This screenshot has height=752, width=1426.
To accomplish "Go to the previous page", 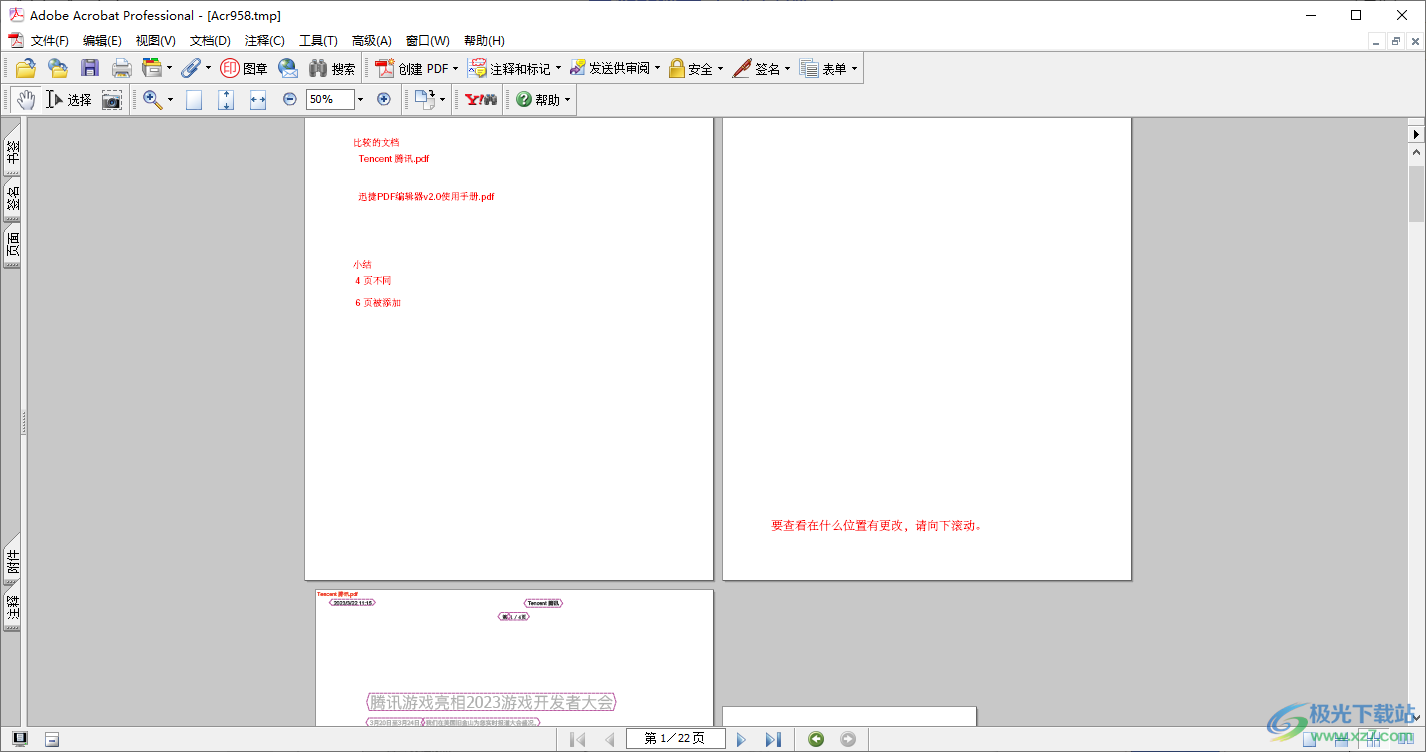I will click(609, 739).
